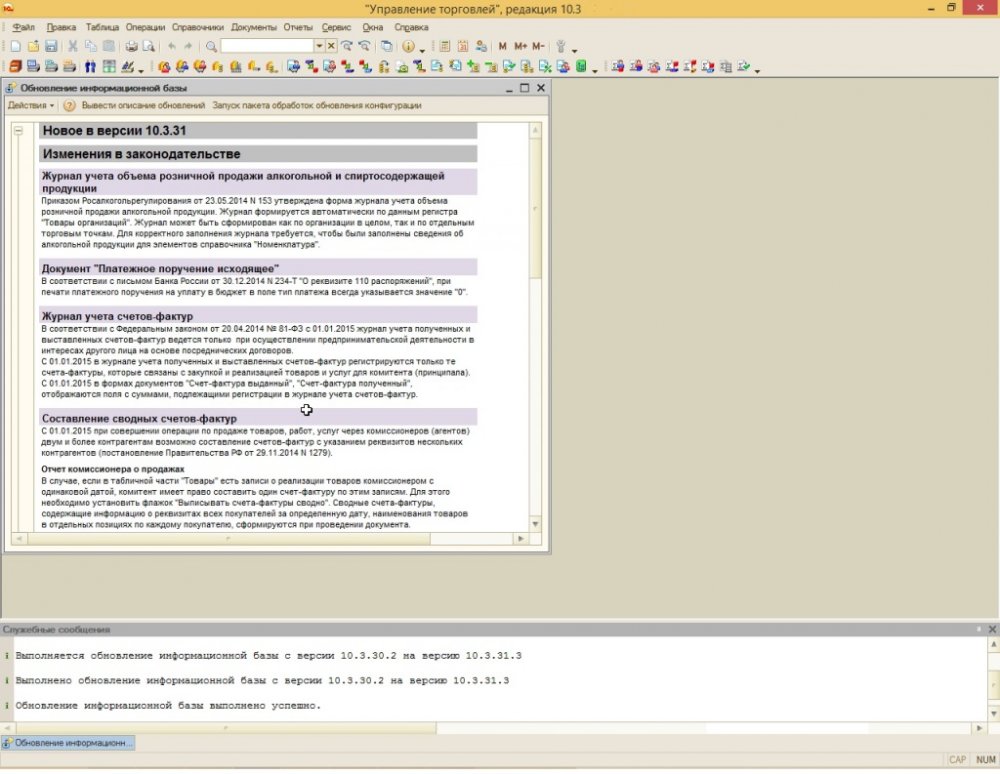
Task: Click the question mark help icon in update window
Action: pyautogui.click(x=69, y=105)
